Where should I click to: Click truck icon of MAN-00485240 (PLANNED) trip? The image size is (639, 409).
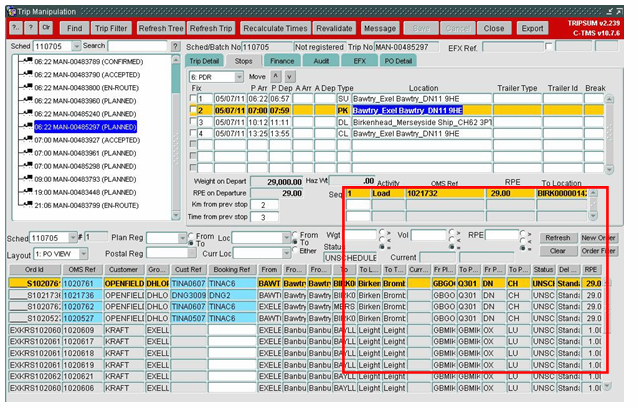tap(28, 113)
